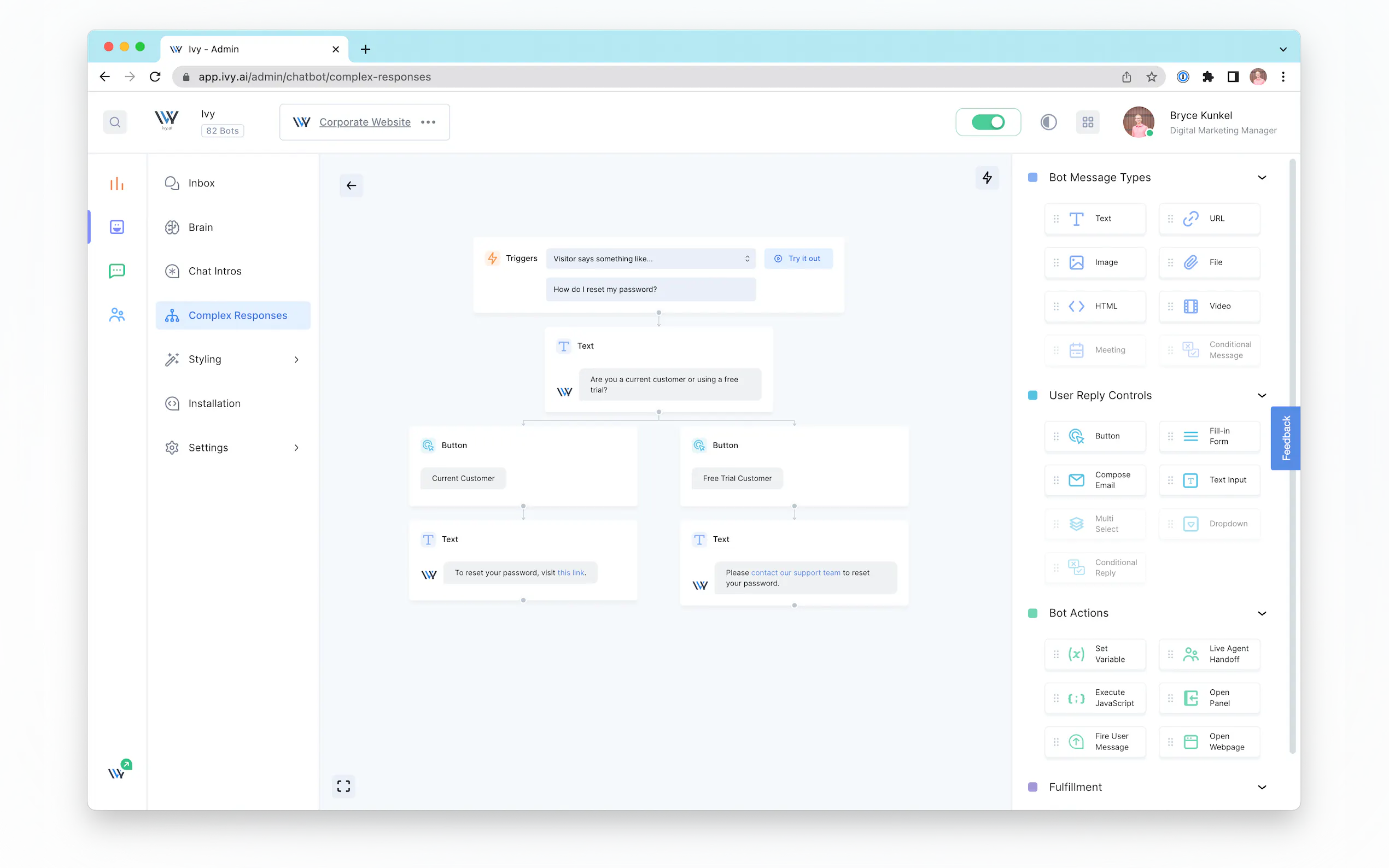Collapse the Bot Message Types section
Screen dimensions: 1389x868
[x=1262, y=178]
